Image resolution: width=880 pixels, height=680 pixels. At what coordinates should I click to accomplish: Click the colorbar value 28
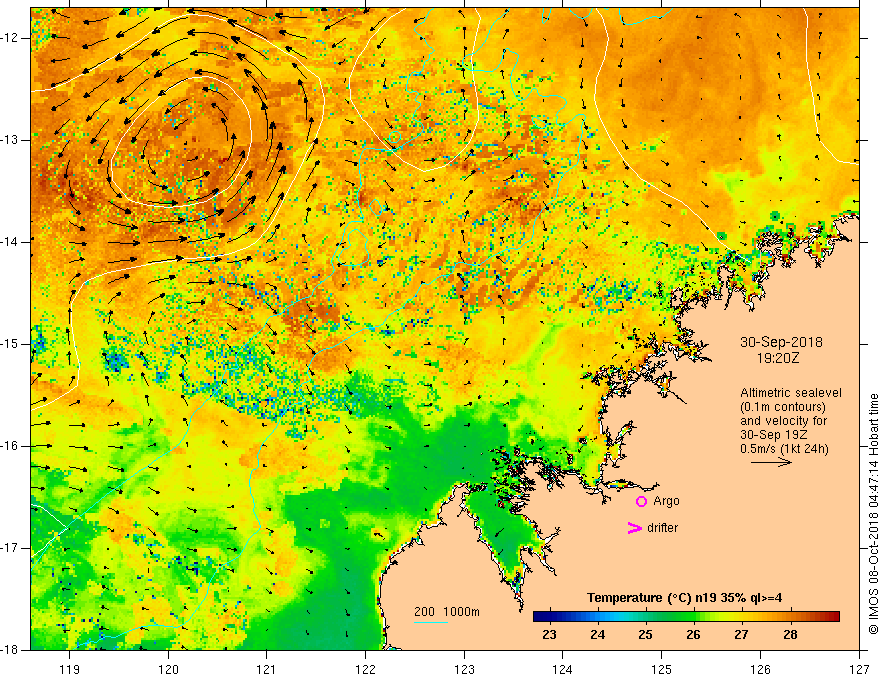coord(790,635)
